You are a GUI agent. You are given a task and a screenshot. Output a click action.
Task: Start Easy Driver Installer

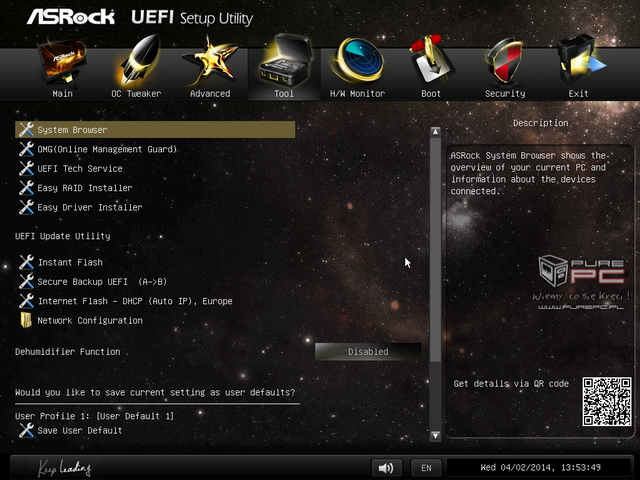90,207
